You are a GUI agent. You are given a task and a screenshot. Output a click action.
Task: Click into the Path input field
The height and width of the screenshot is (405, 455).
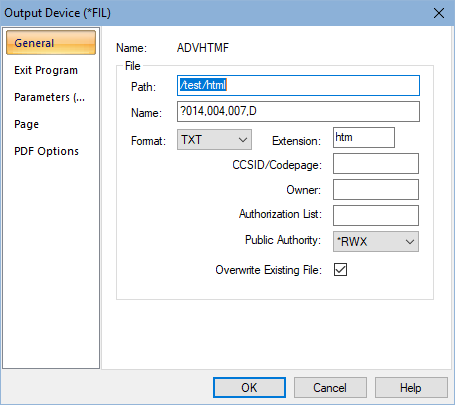point(298,86)
